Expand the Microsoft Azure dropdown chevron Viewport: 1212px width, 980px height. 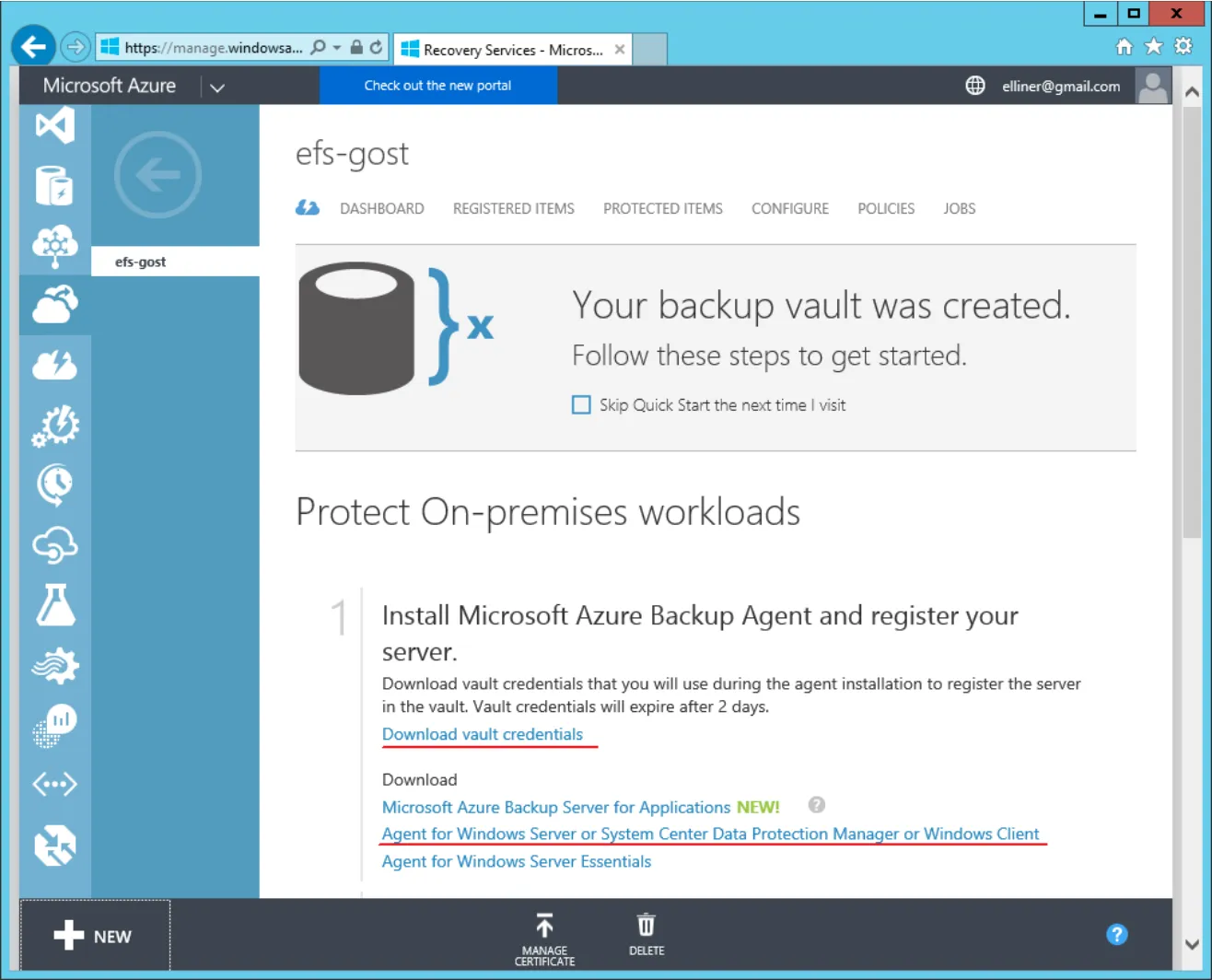[217, 87]
